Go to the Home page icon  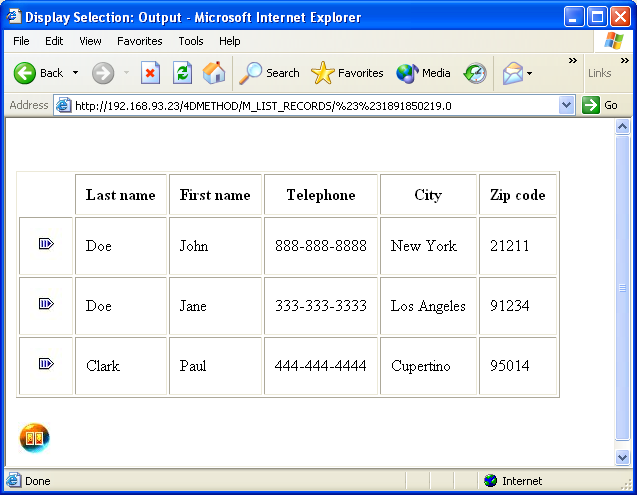click(214, 73)
